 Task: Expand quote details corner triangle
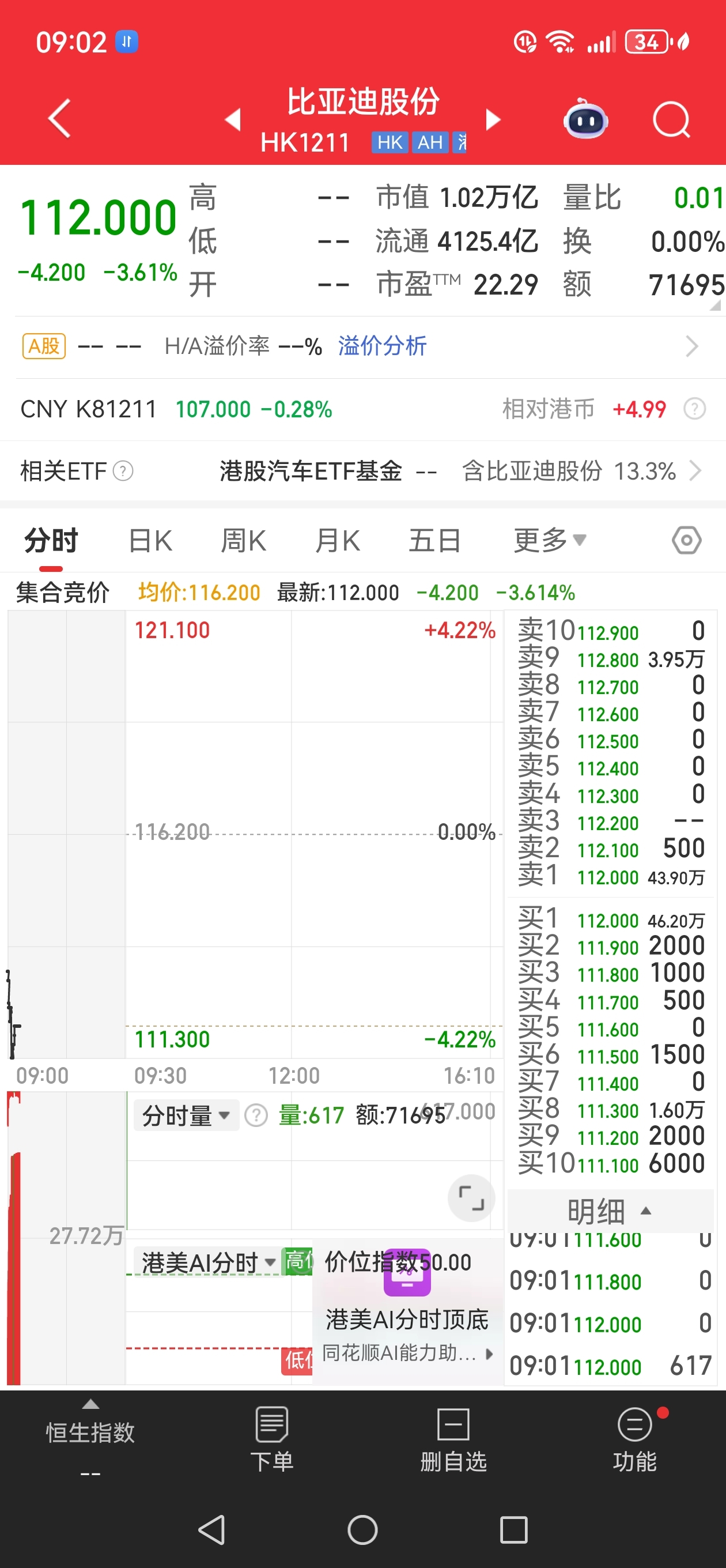pyautogui.click(x=715, y=305)
